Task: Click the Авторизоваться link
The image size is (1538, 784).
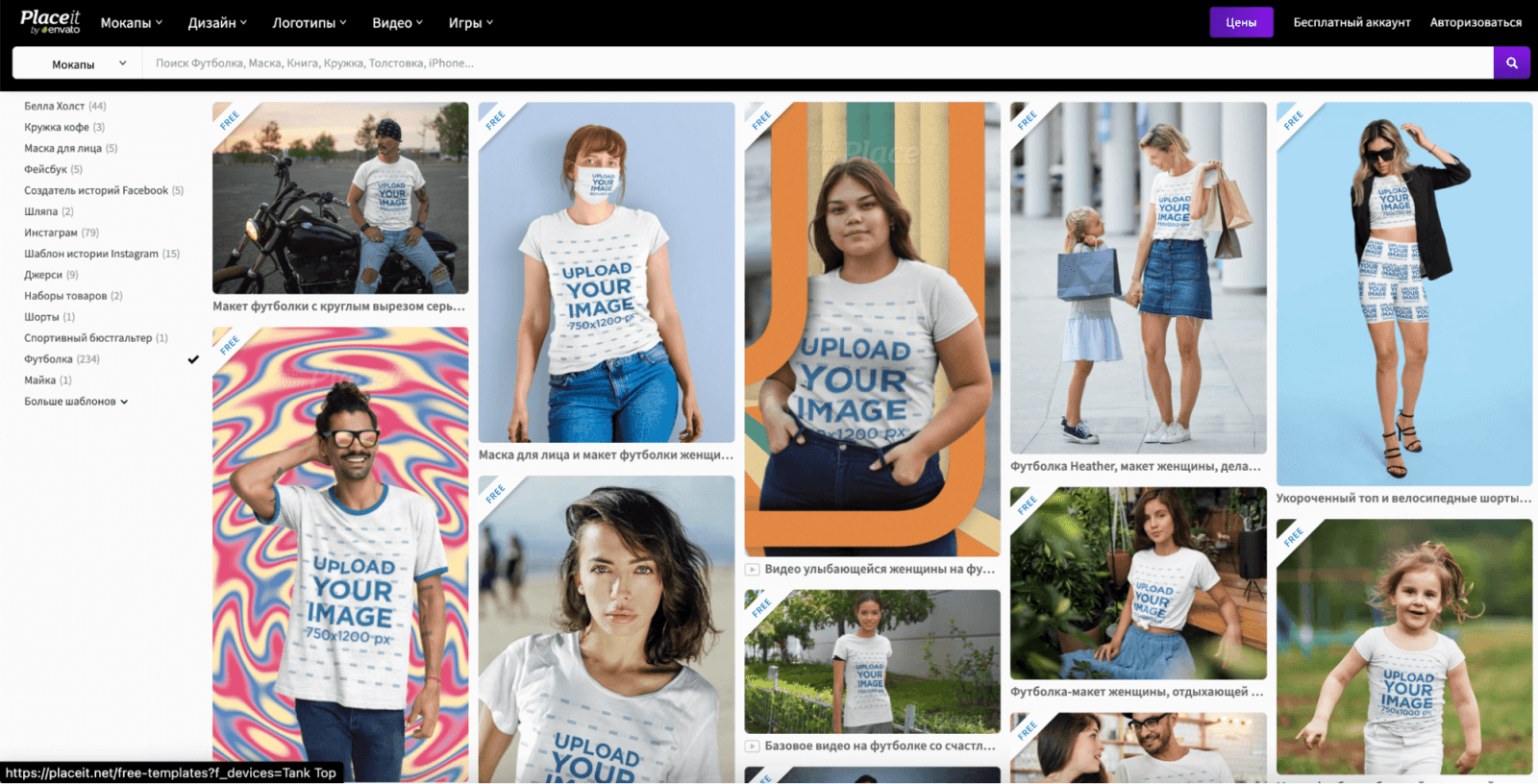Action: [x=1475, y=22]
